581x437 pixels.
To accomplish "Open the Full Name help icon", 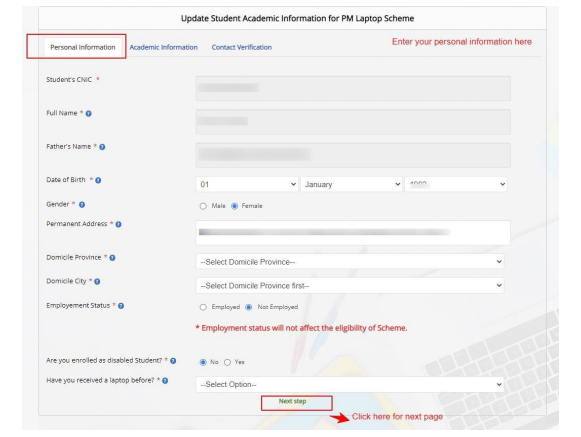I will (89, 113).
